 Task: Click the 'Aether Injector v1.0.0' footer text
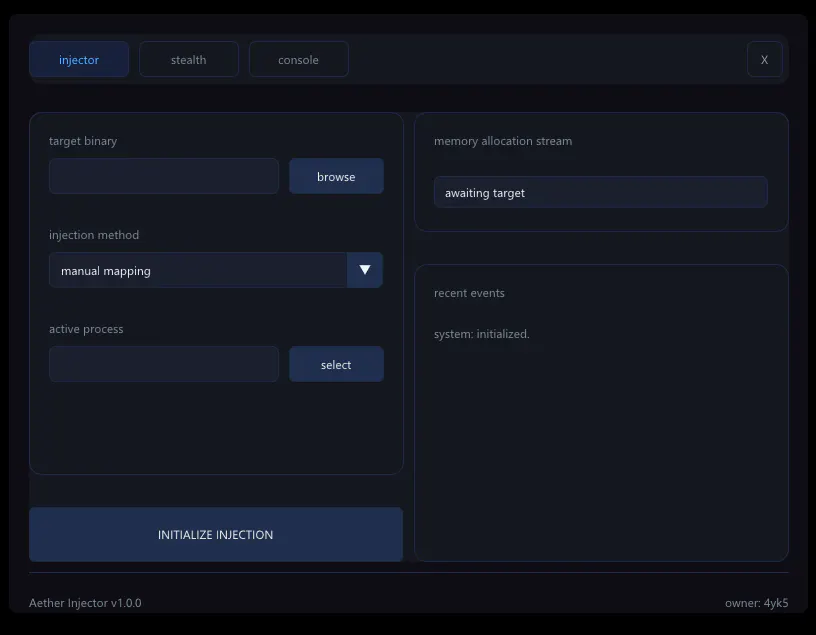85,603
